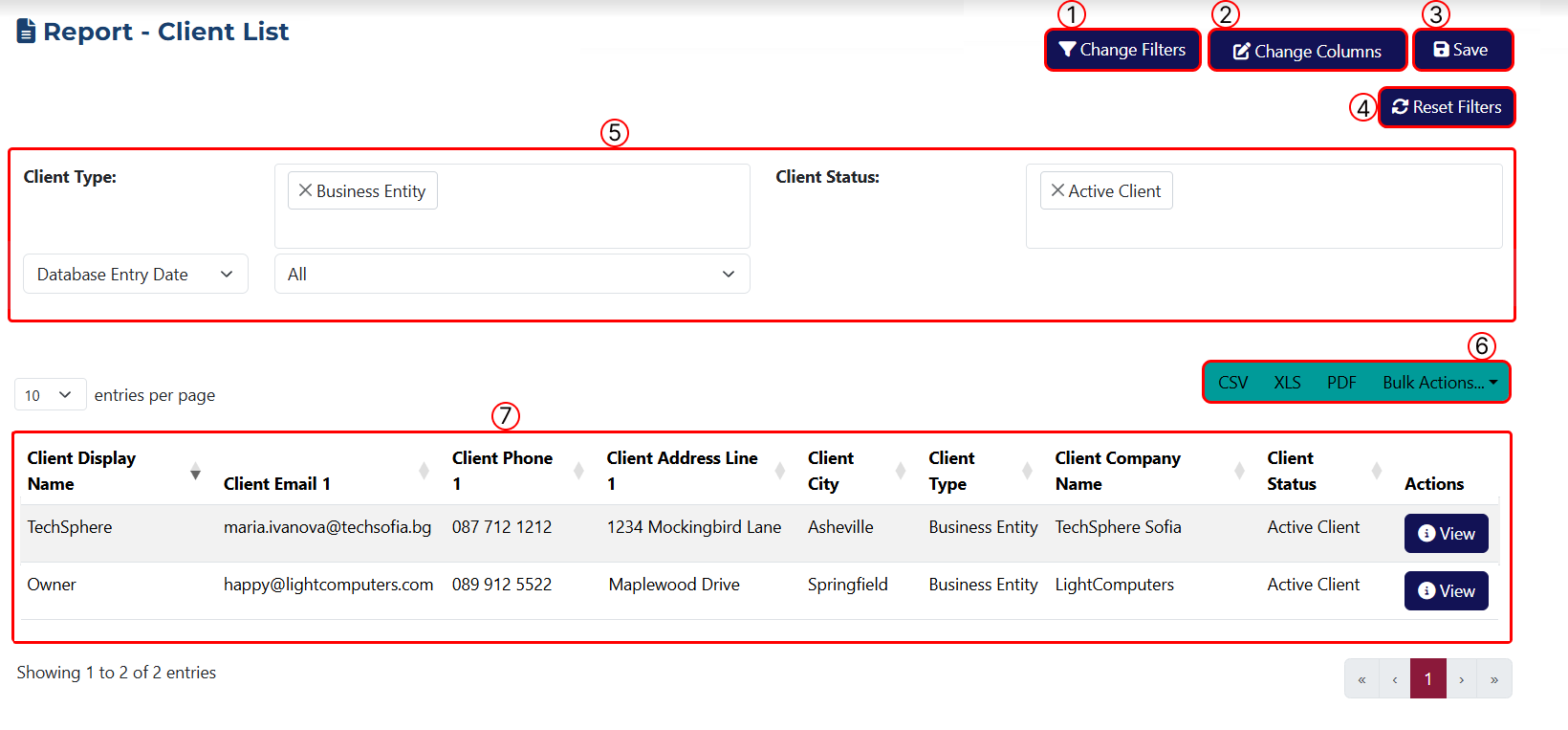
Task: Export the report as PDF
Action: [x=1340, y=383]
